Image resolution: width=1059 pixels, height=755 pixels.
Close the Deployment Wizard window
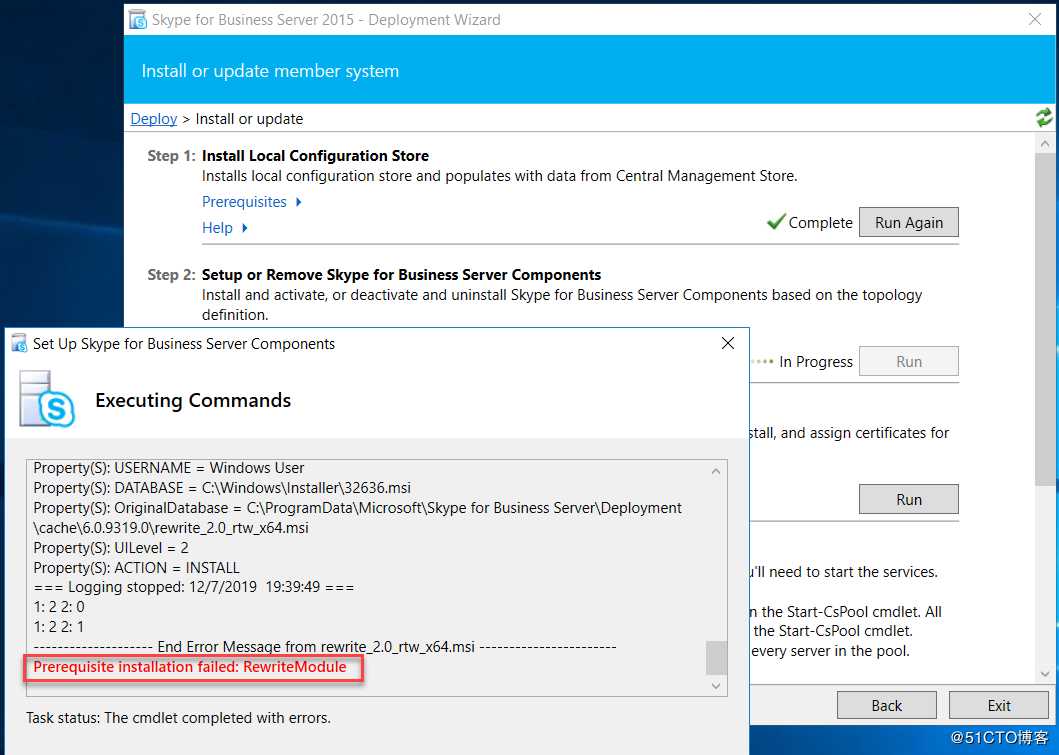tap(1035, 20)
